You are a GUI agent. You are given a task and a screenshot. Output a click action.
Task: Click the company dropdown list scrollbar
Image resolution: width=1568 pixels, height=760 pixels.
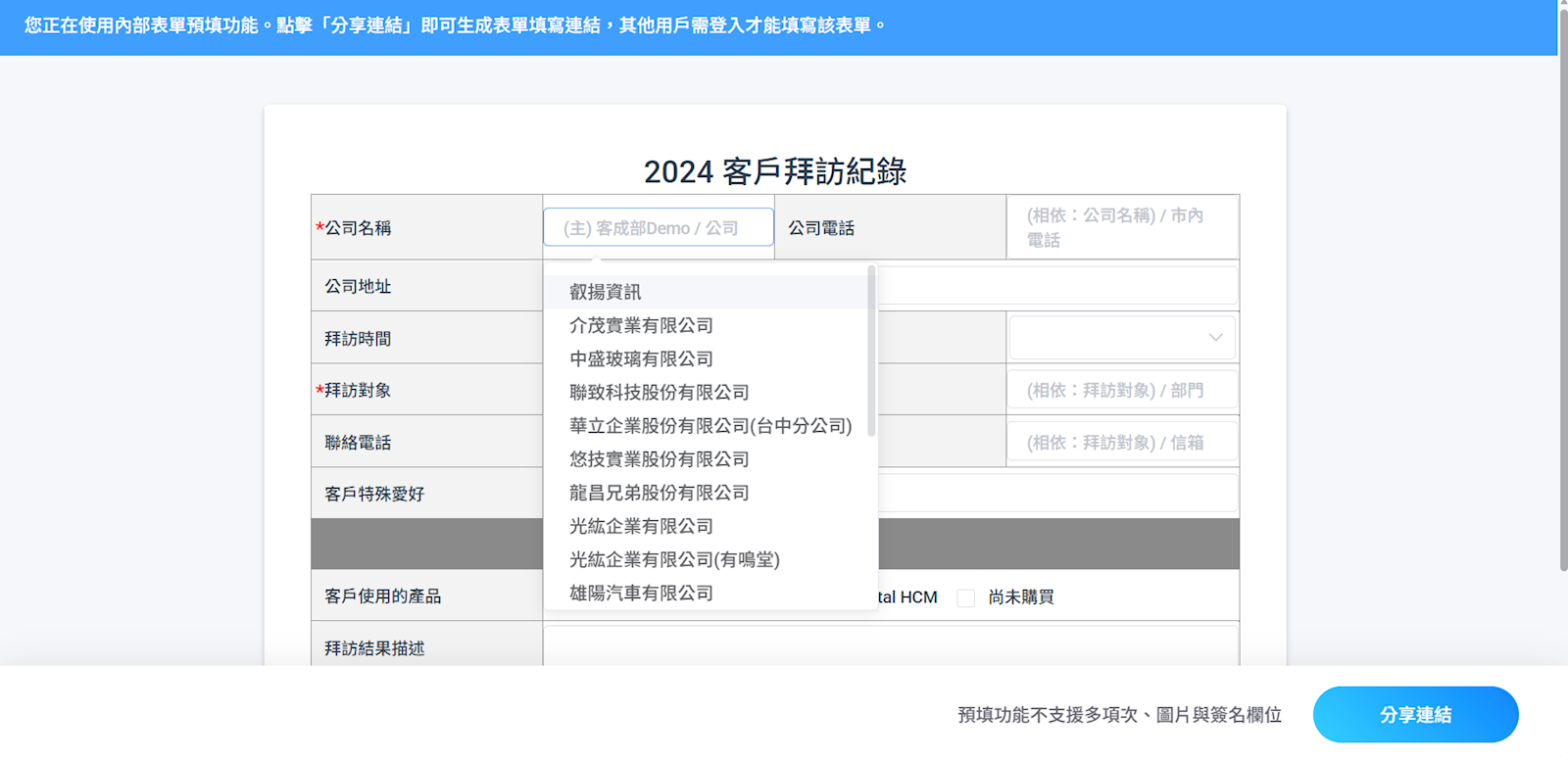pos(871,351)
